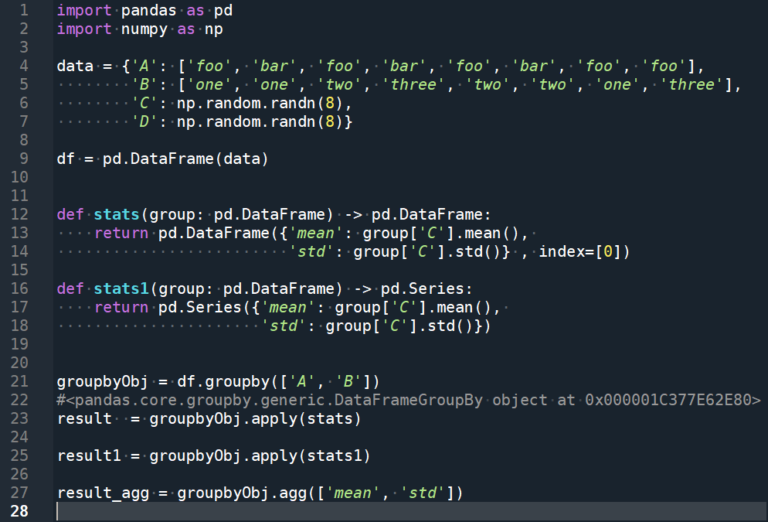
Task: Click the 'data' variable on line 4
Action: [75, 66]
